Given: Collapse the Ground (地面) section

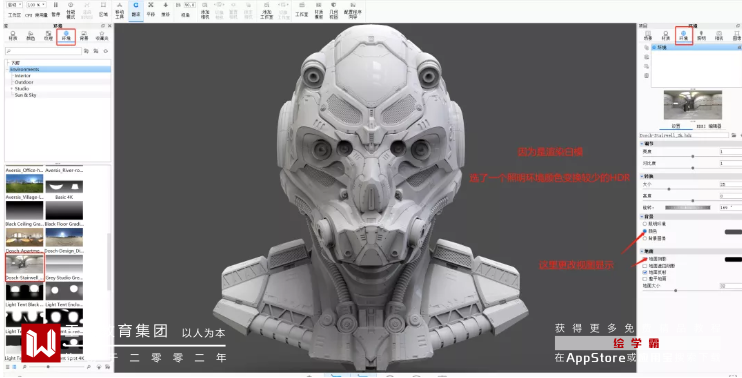Looking at the screenshot, I should point(642,251).
